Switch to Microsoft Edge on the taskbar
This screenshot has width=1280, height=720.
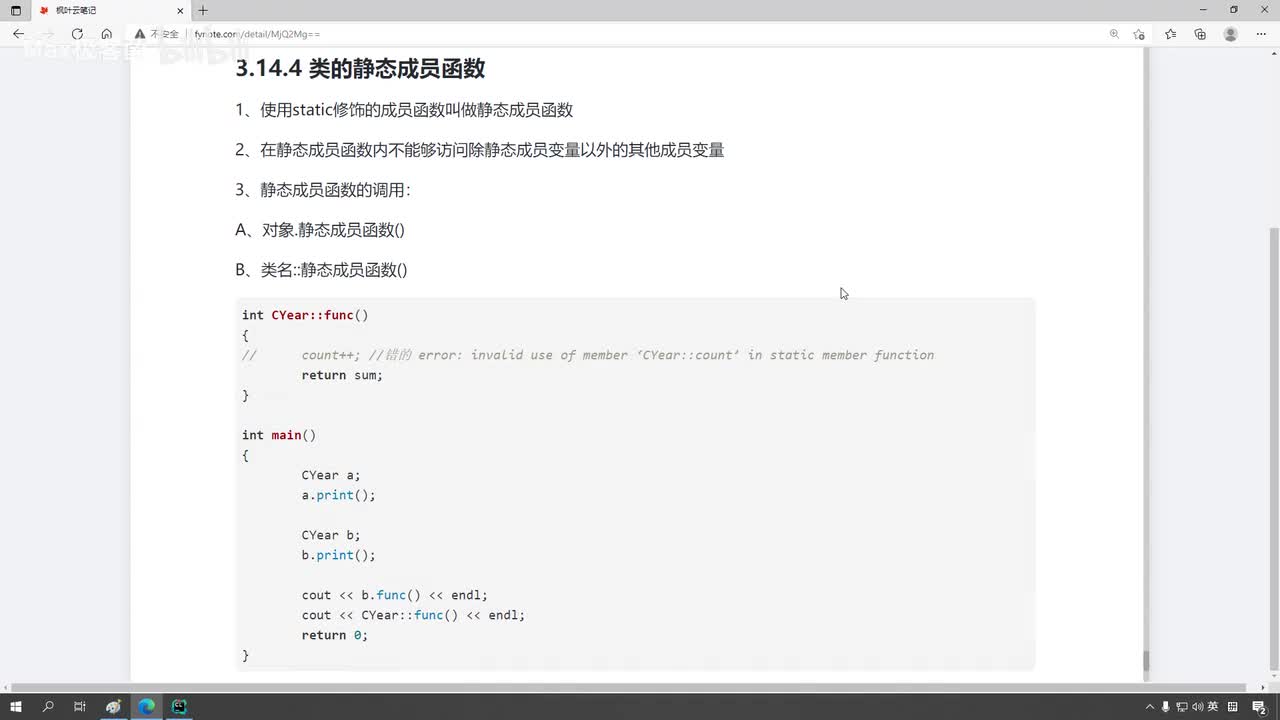[146, 707]
